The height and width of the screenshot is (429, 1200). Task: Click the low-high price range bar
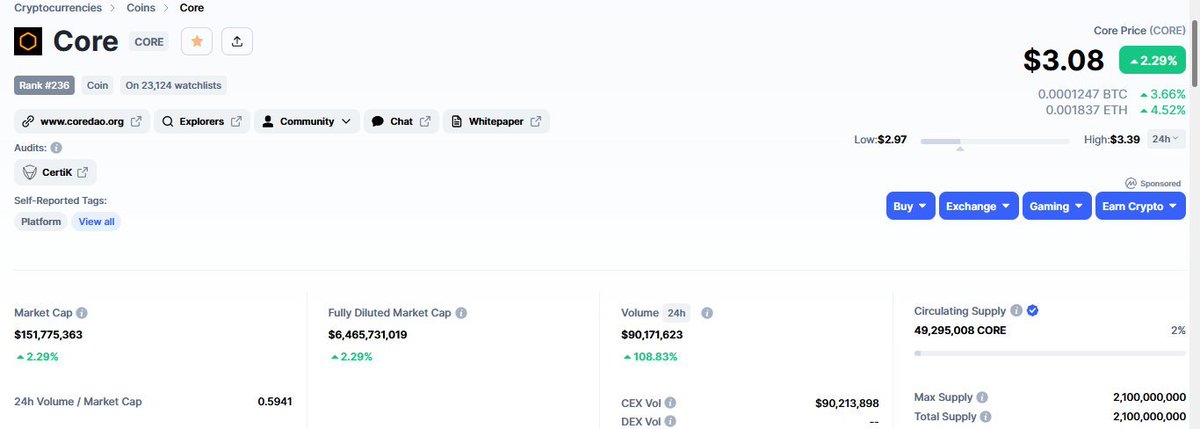pyautogui.click(x=995, y=142)
